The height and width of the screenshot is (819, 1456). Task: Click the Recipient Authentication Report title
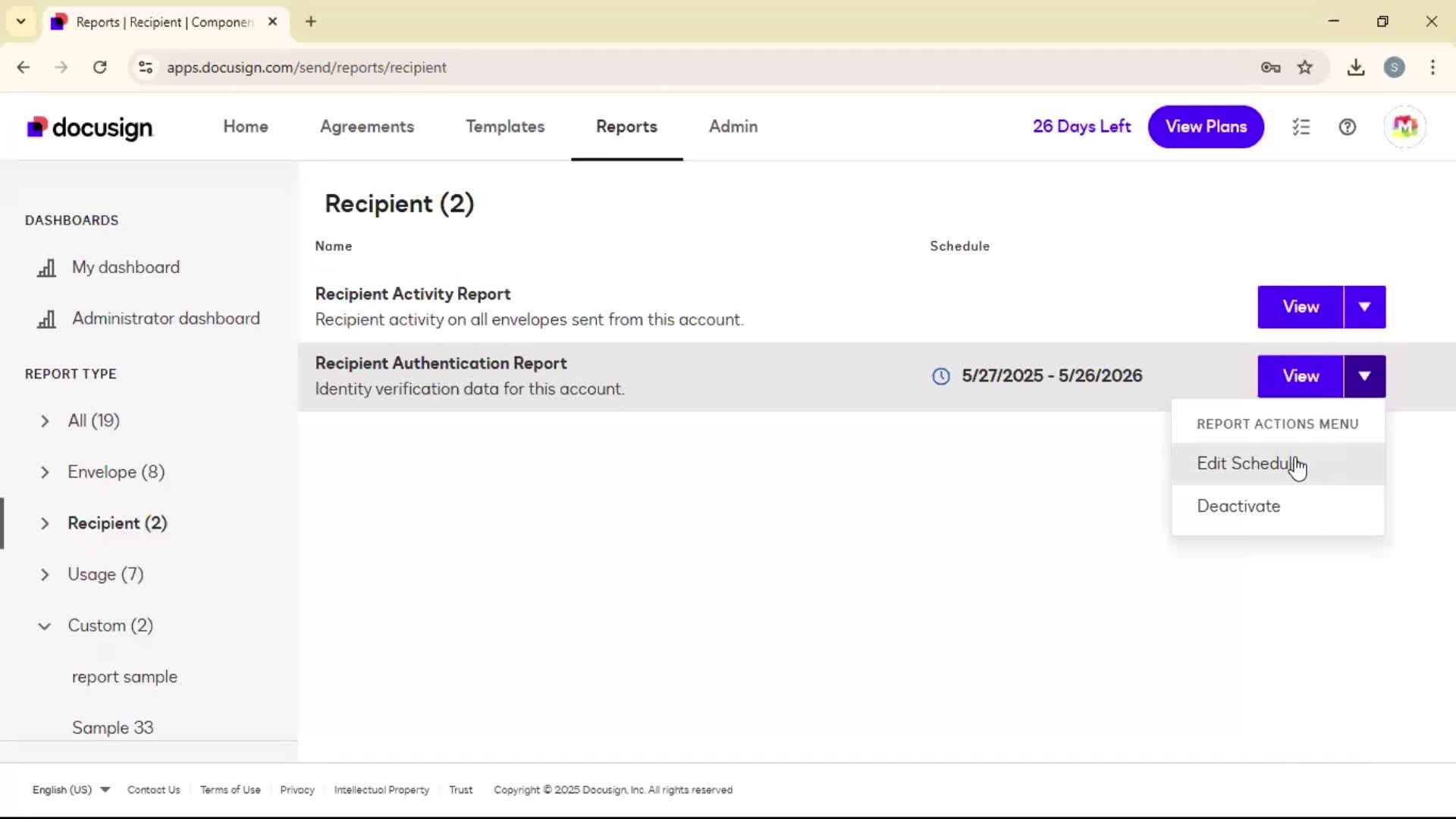point(441,363)
